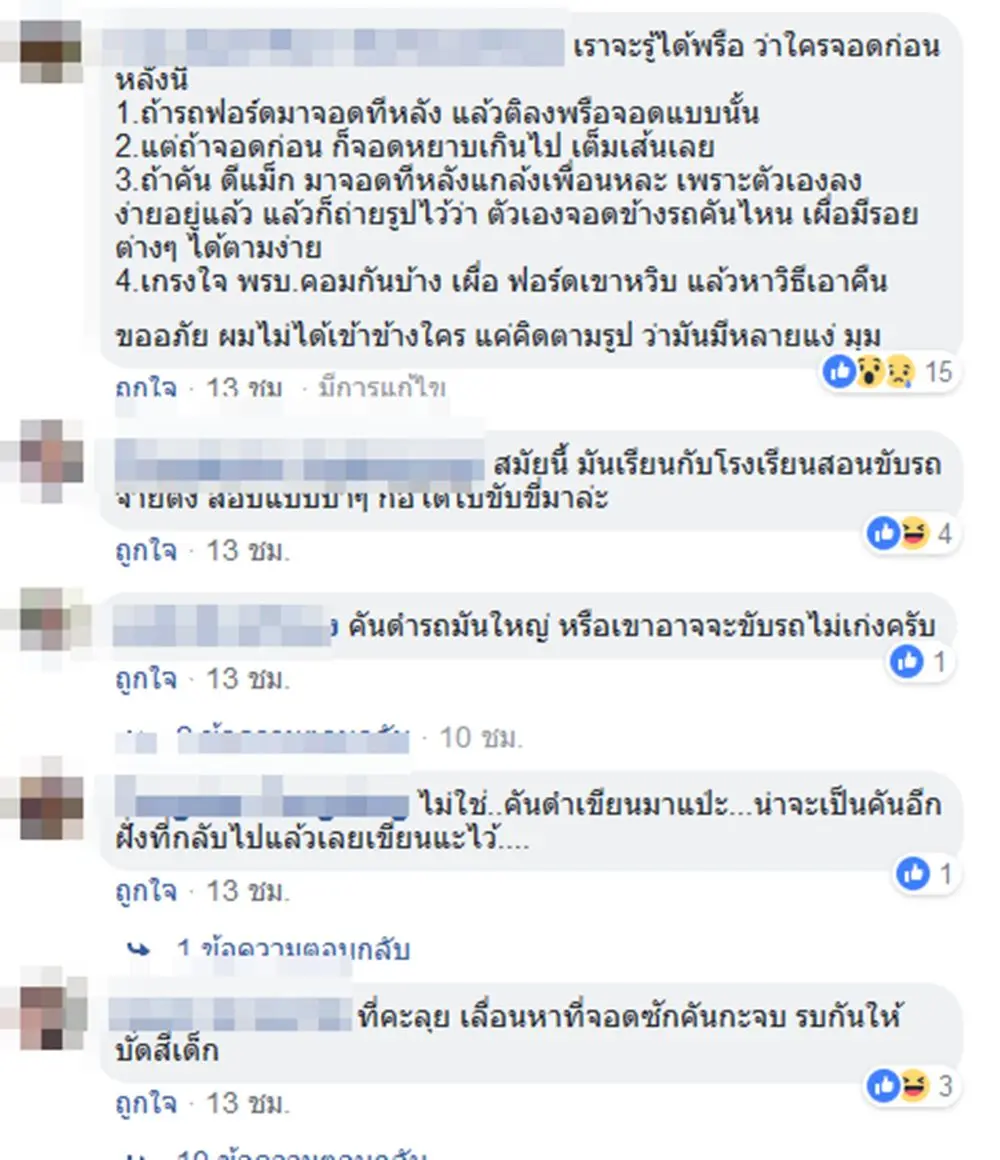Click the laughing emoji beside count 4
1000x1160 pixels.
coord(914,533)
